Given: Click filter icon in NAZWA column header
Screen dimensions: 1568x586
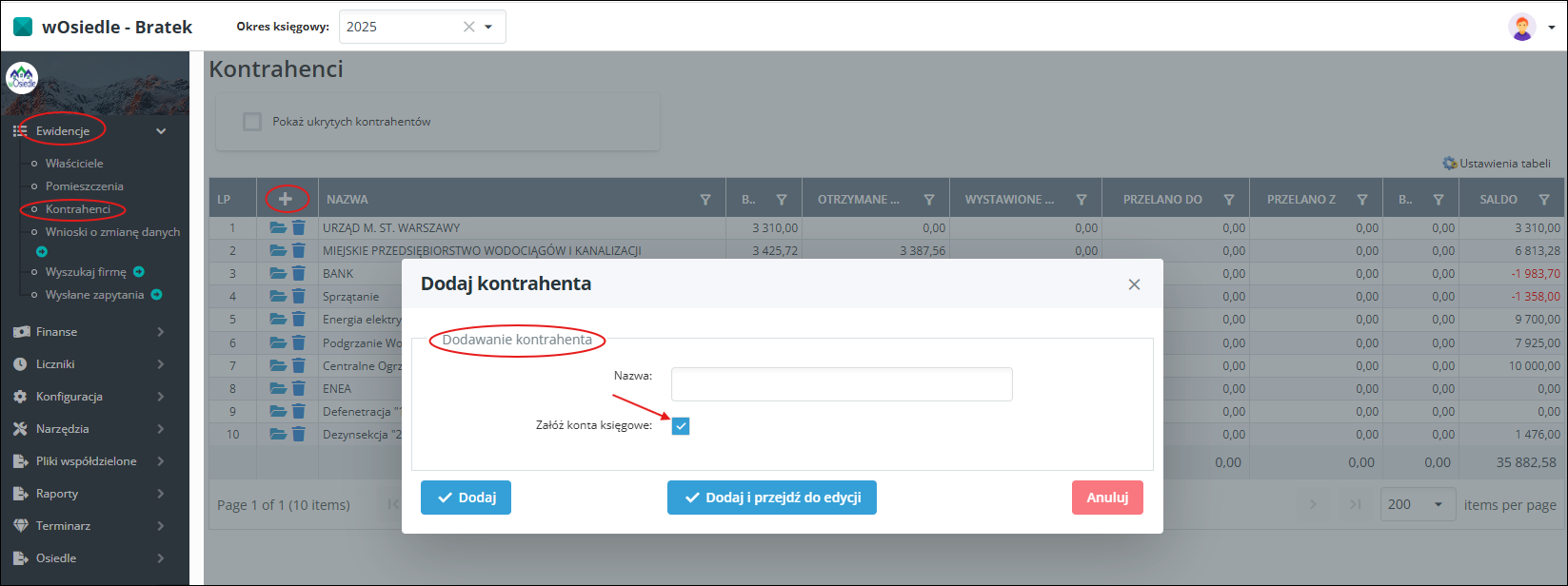Looking at the screenshot, I should (705, 200).
